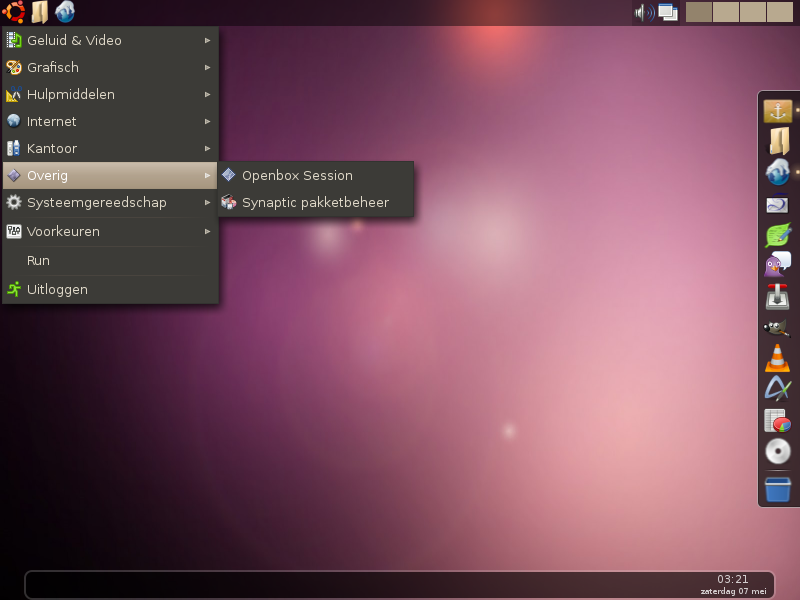Screen dimensions: 800x600
Task: Expand the Hulpmiddelen submenu arrow
Action: pyautogui.click(x=208, y=94)
